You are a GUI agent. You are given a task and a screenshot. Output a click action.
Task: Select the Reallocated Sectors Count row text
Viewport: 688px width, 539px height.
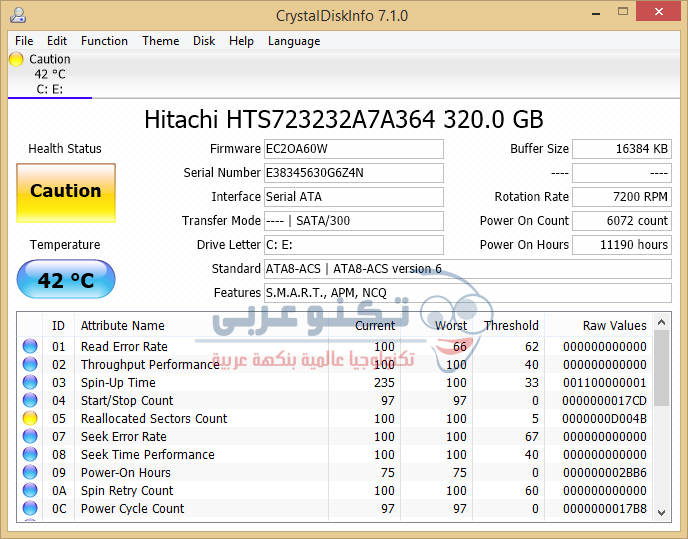[154, 419]
